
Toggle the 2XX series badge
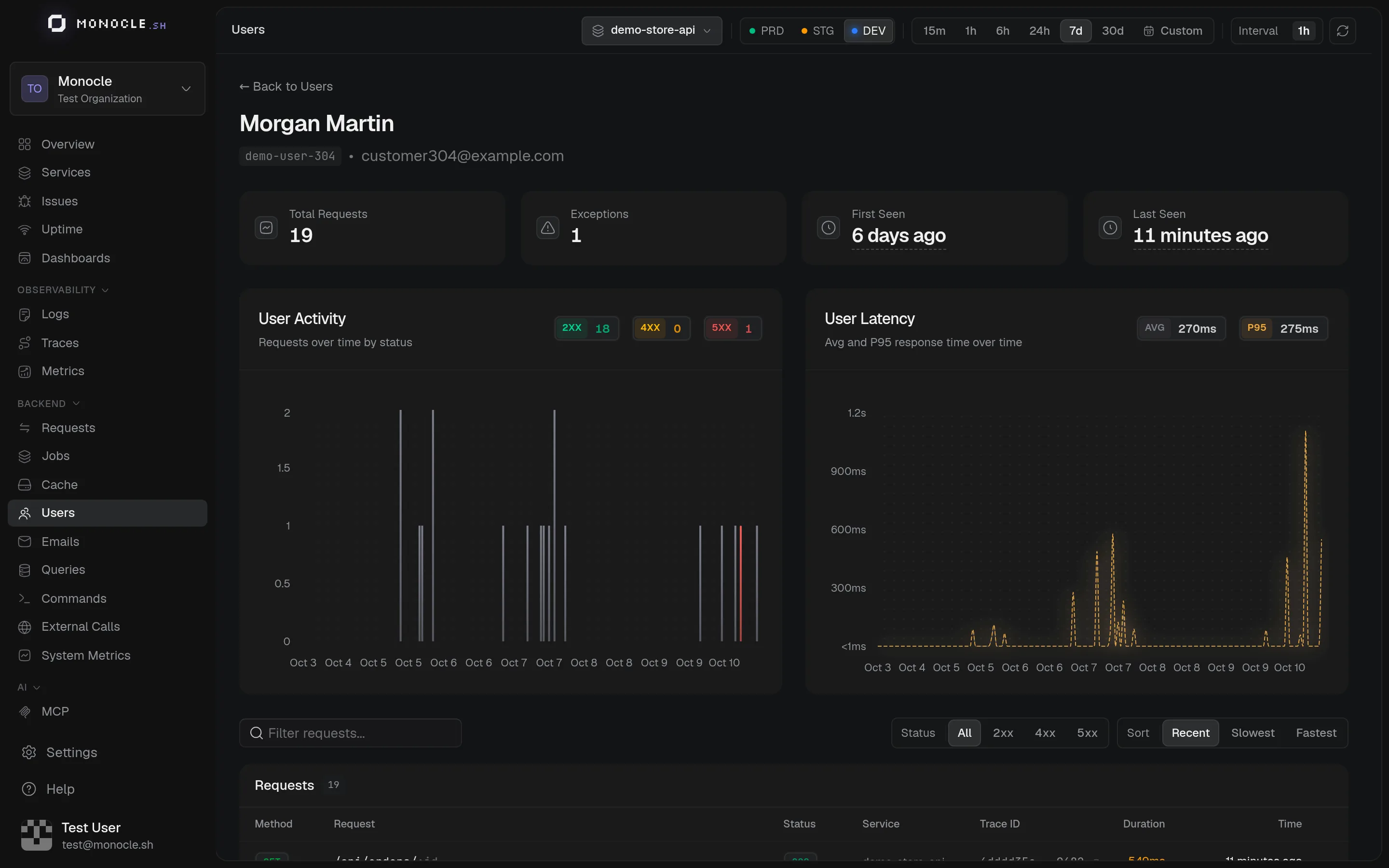[x=586, y=328]
